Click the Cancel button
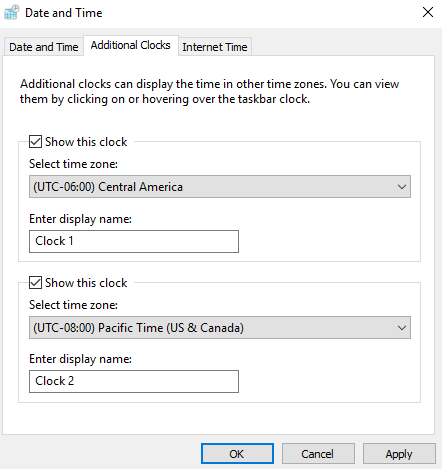442x469 pixels. [318, 454]
